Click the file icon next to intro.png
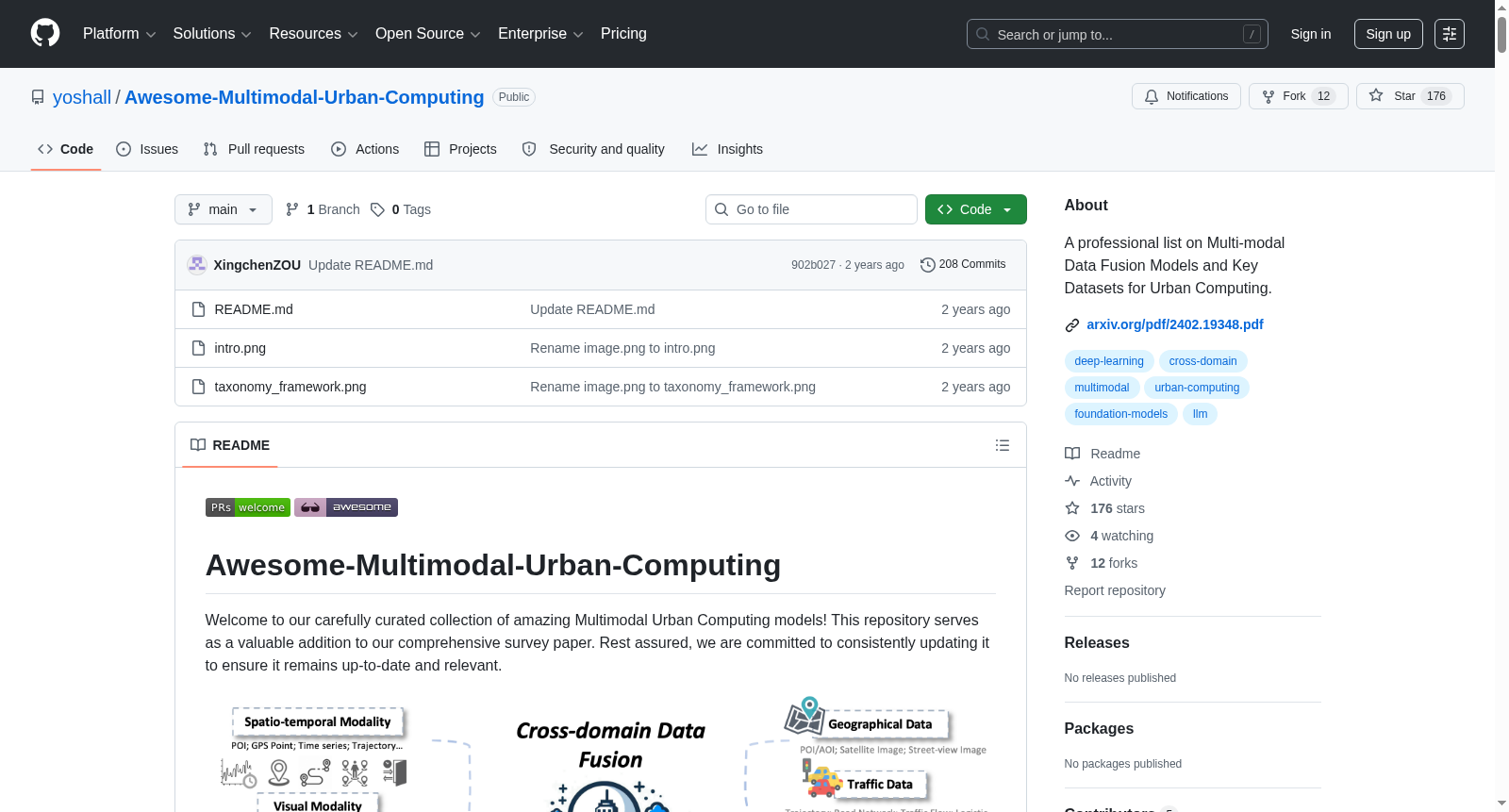1509x812 pixels. click(x=198, y=348)
